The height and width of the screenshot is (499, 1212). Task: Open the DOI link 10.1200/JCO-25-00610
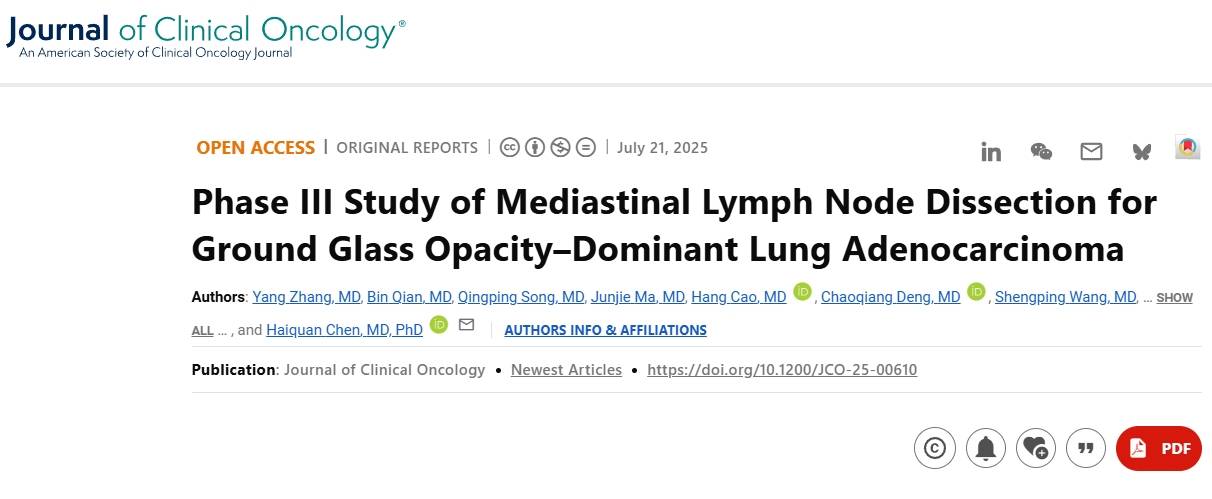782,370
